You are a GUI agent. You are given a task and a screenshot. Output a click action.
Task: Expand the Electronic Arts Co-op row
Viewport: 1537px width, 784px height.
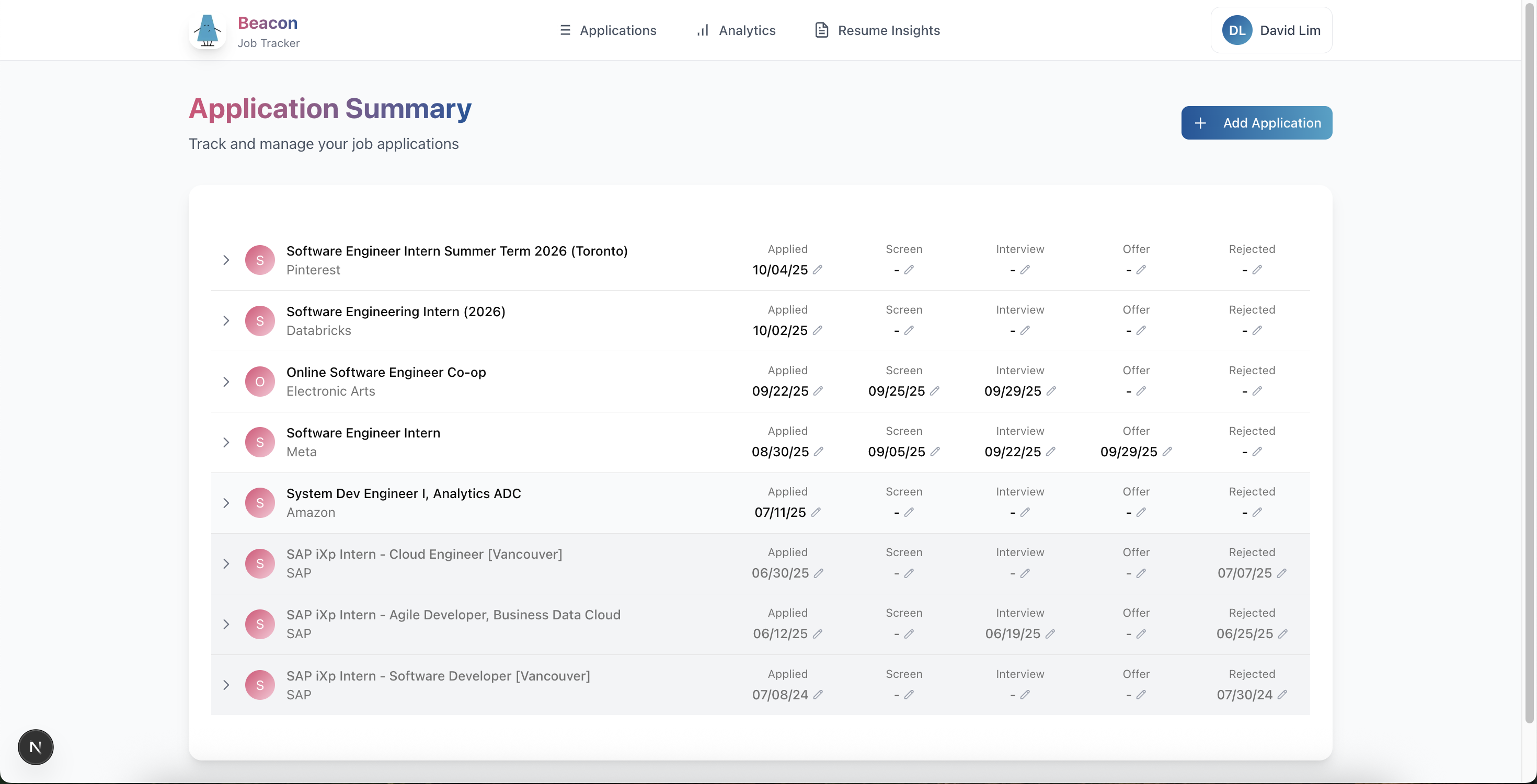point(226,382)
